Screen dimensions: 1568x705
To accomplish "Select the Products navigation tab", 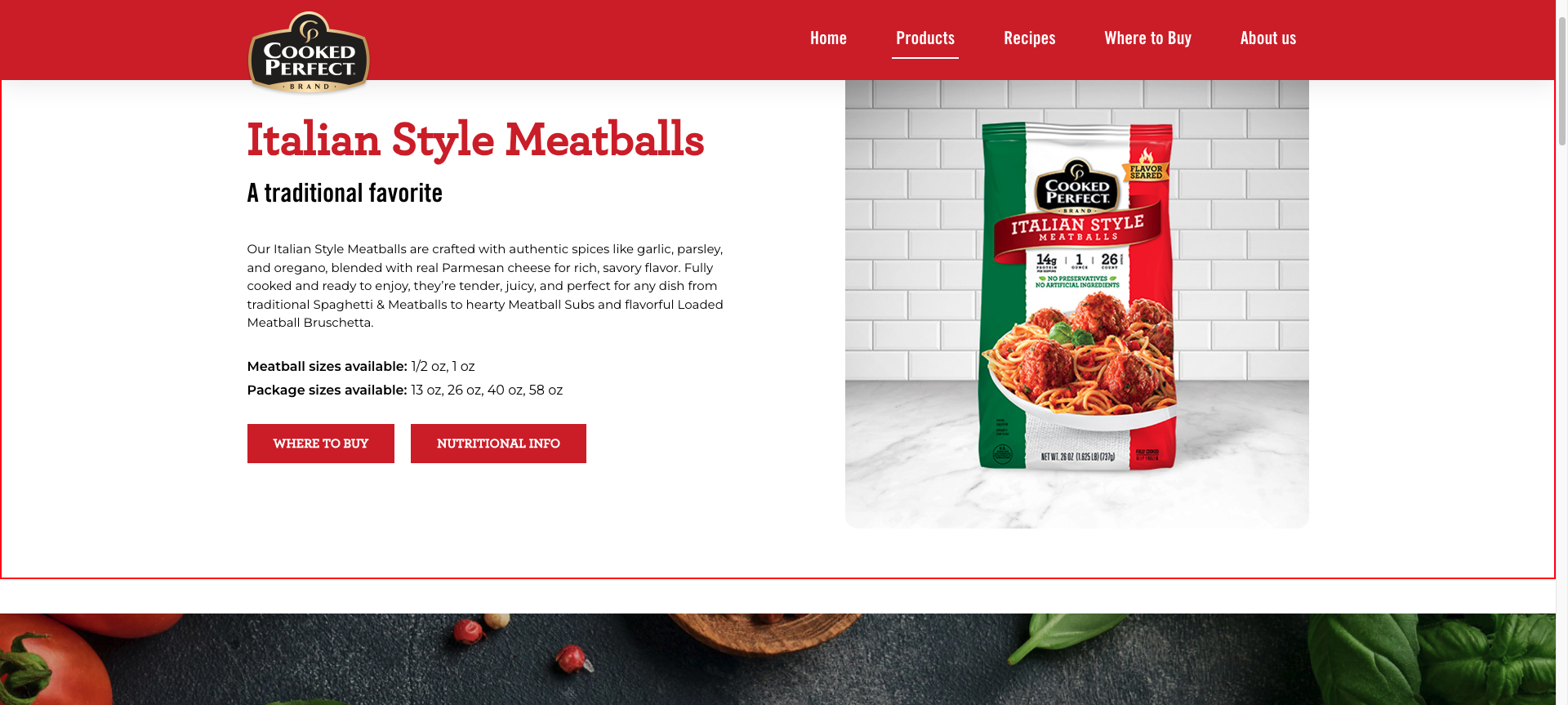I will [925, 38].
